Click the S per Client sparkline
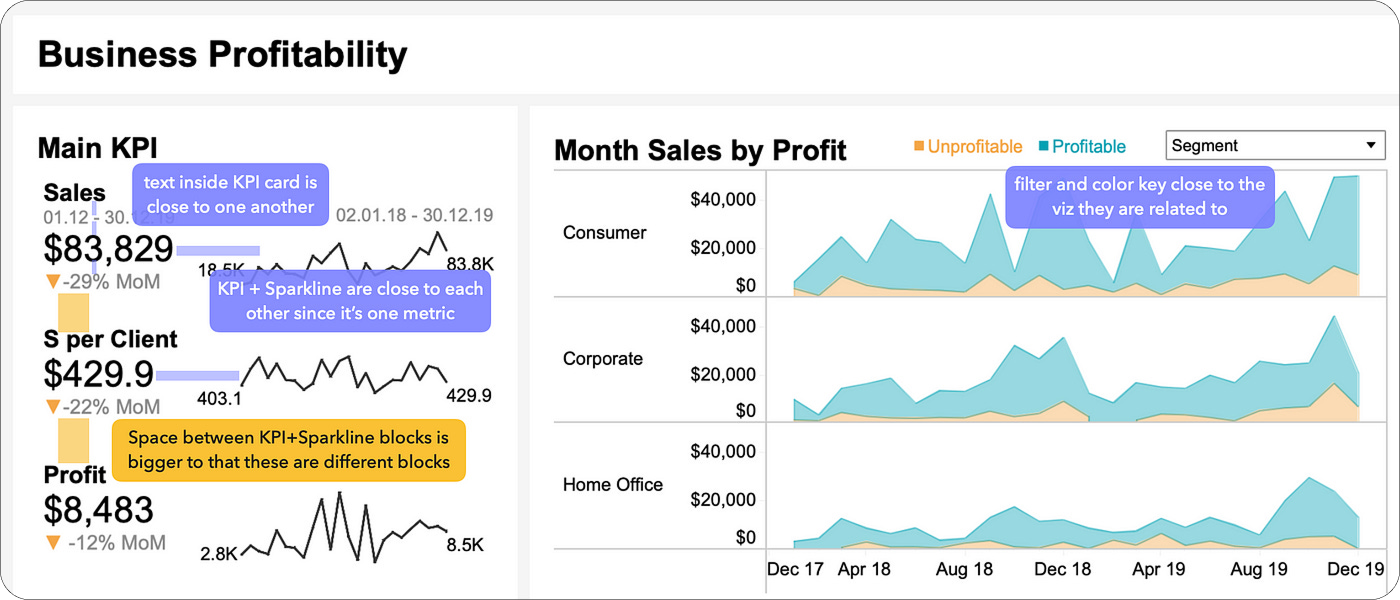This screenshot has height=600, width=1400. click(x=345, y=374)
